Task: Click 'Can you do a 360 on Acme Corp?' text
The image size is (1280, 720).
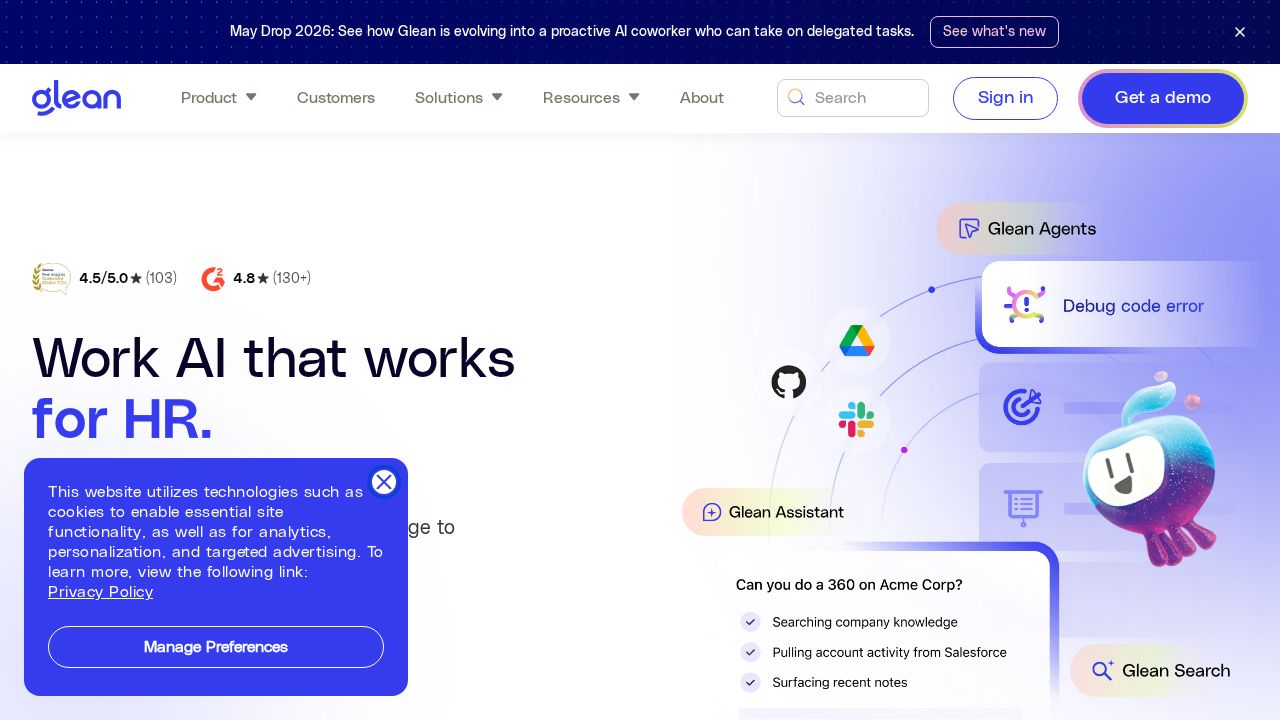Action: coord(849,585)
